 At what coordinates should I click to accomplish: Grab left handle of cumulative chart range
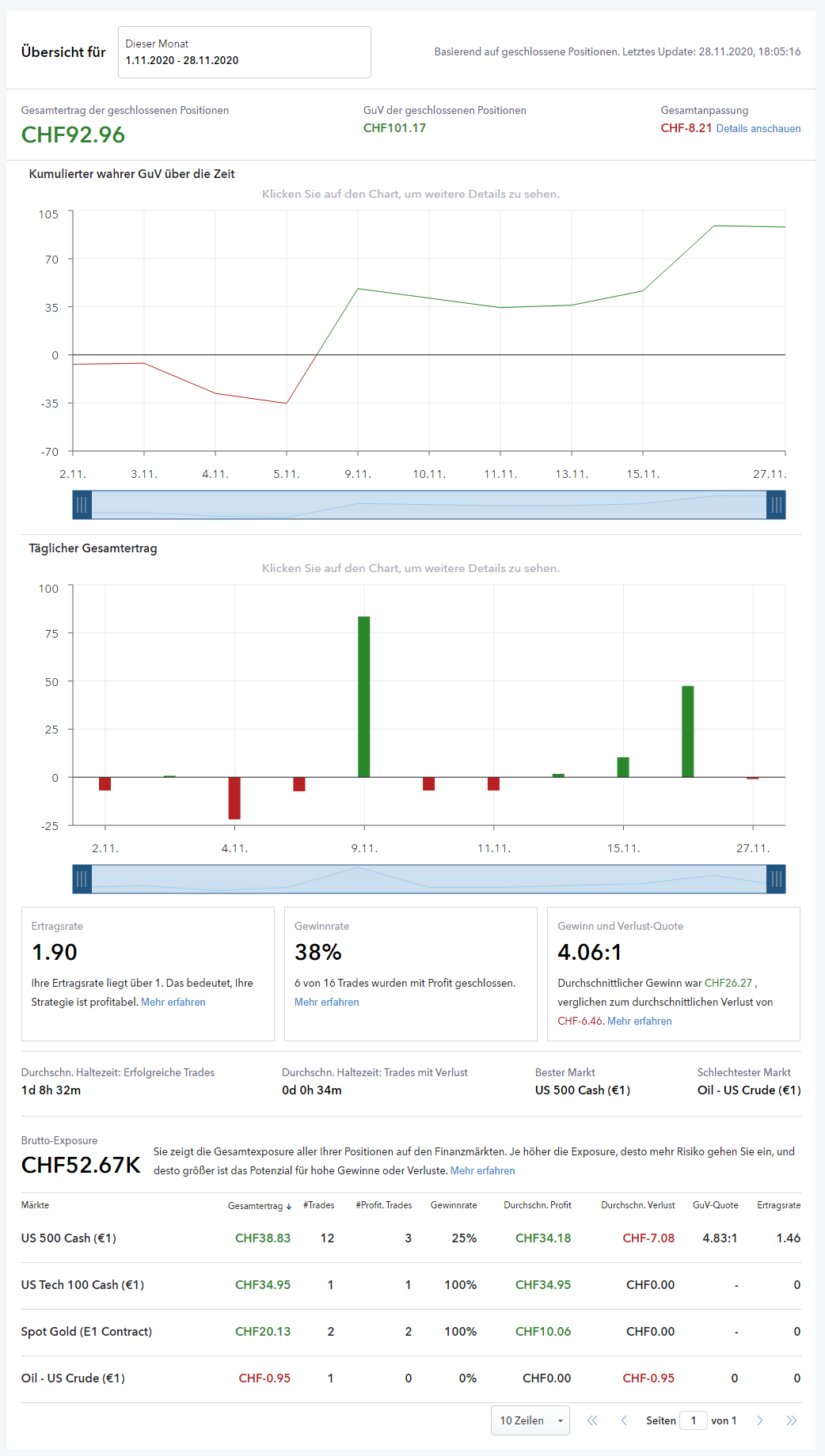point(82,505)
